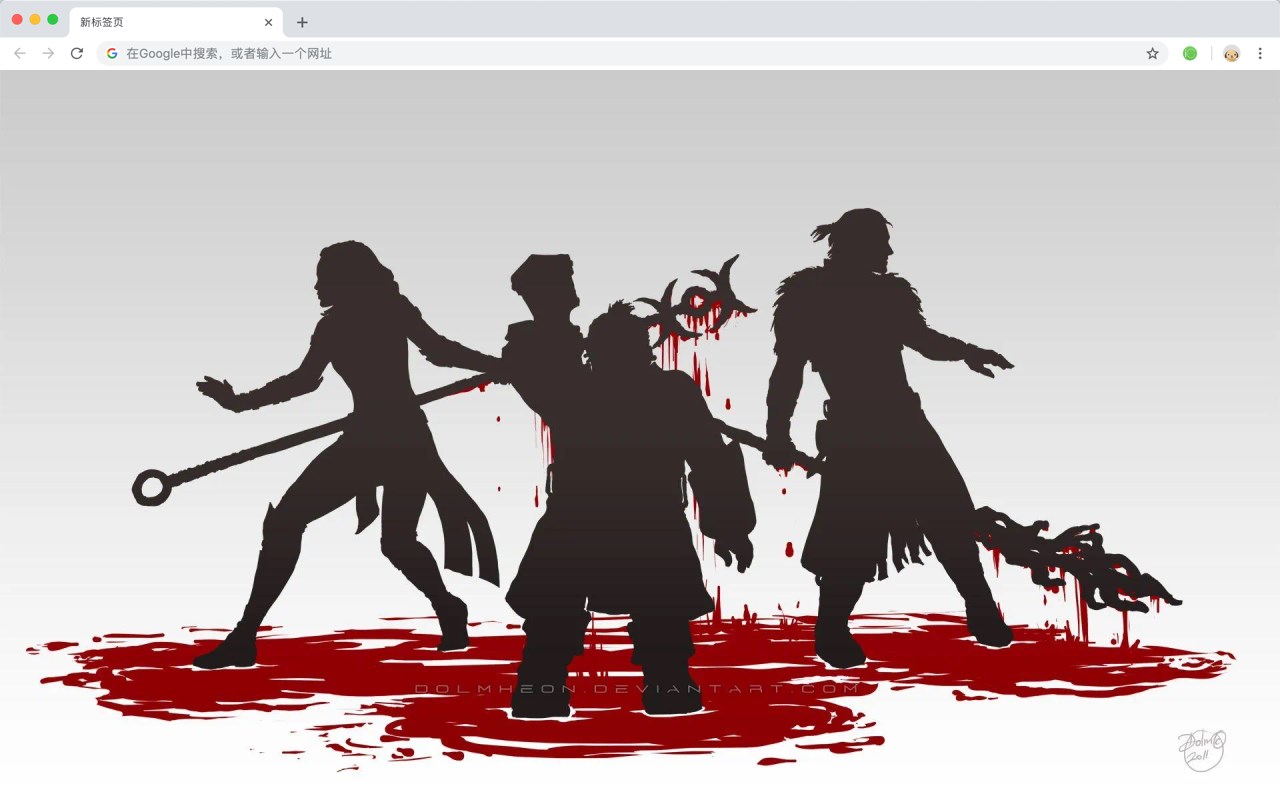Select the 新标签页 tab
The image size is (1280, 800).
(176, 22)
